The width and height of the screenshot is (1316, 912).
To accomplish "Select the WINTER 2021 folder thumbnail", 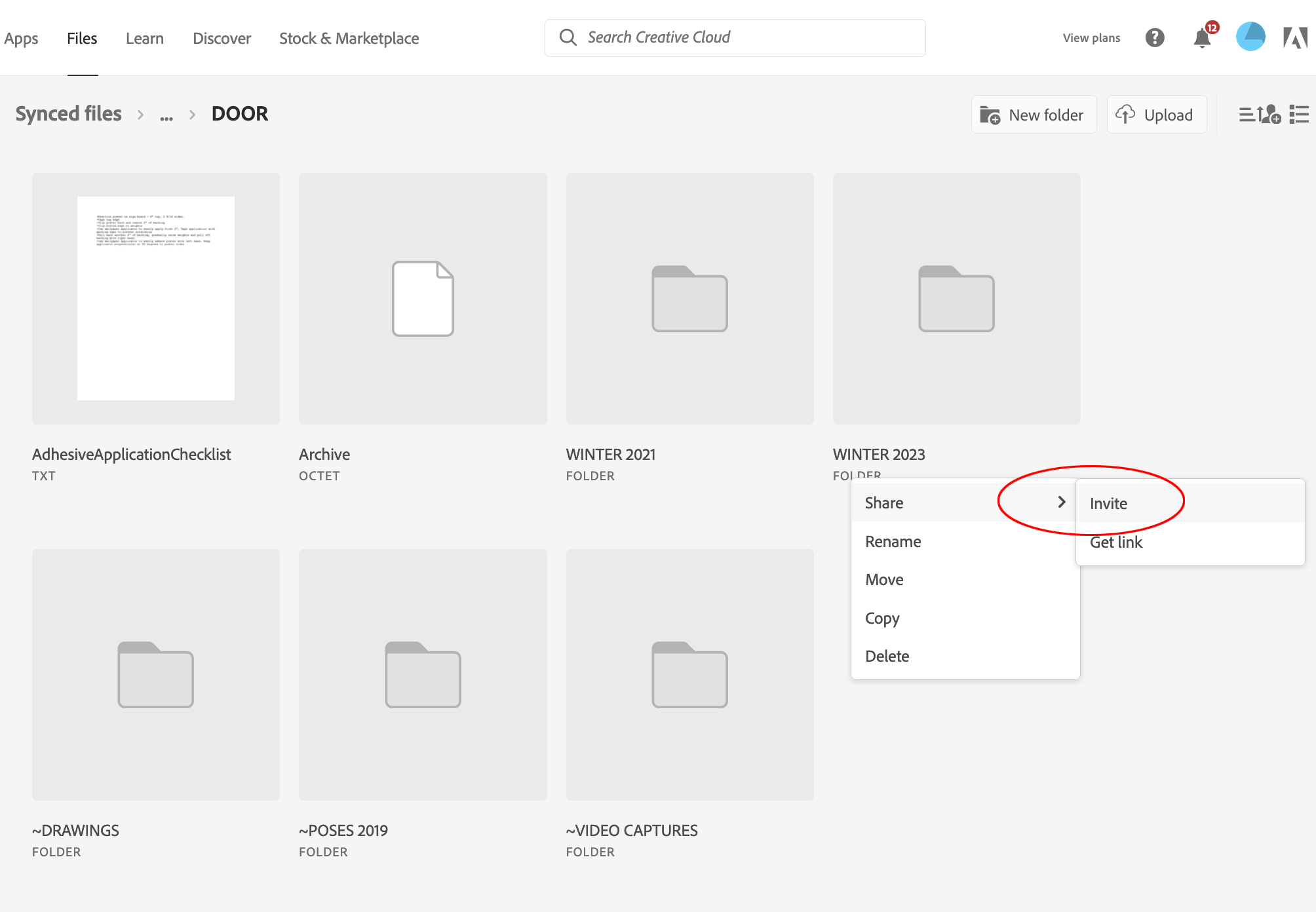I will coord(689,298).
